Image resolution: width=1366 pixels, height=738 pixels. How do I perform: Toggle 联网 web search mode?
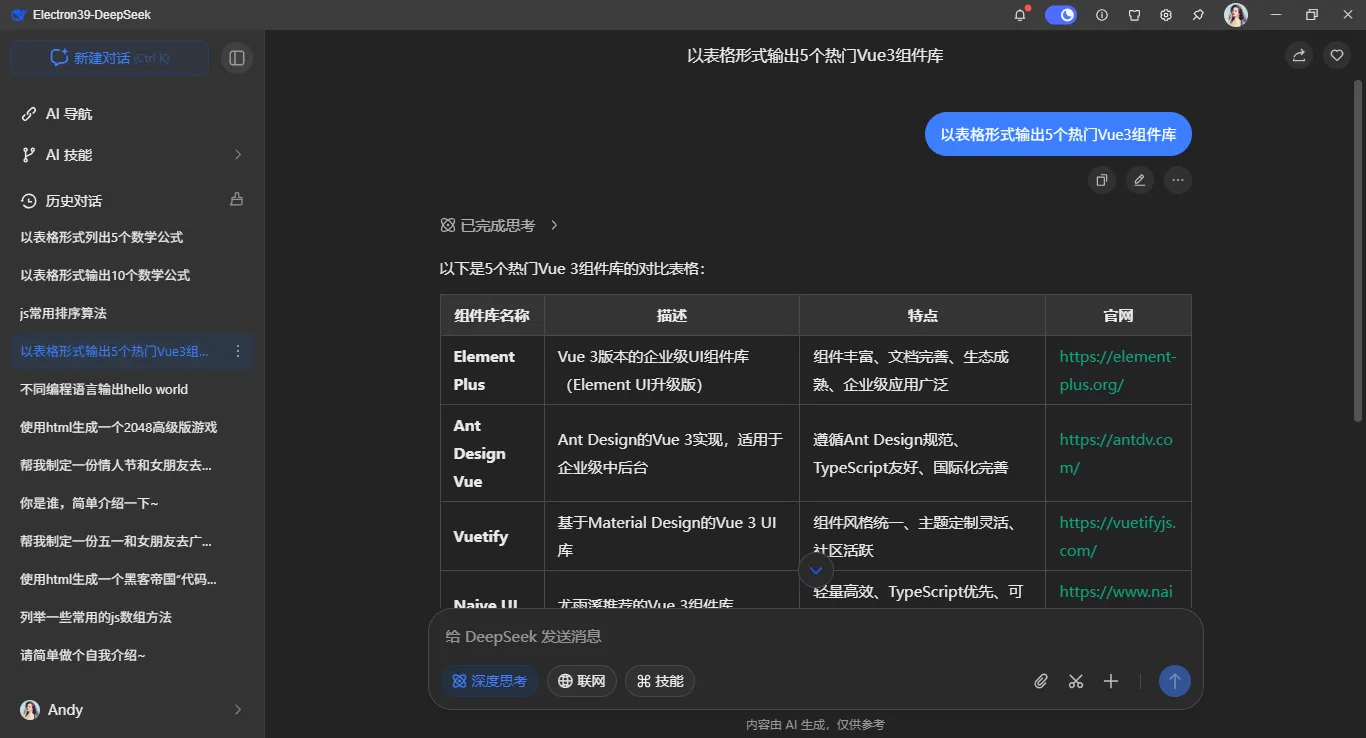581,681
